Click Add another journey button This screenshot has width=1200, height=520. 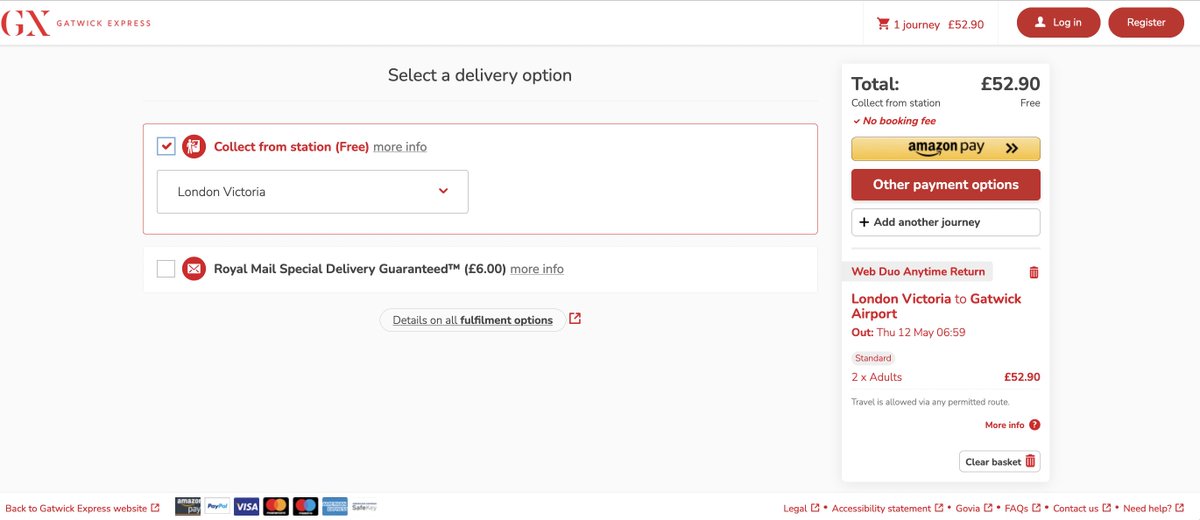point(945,222)
